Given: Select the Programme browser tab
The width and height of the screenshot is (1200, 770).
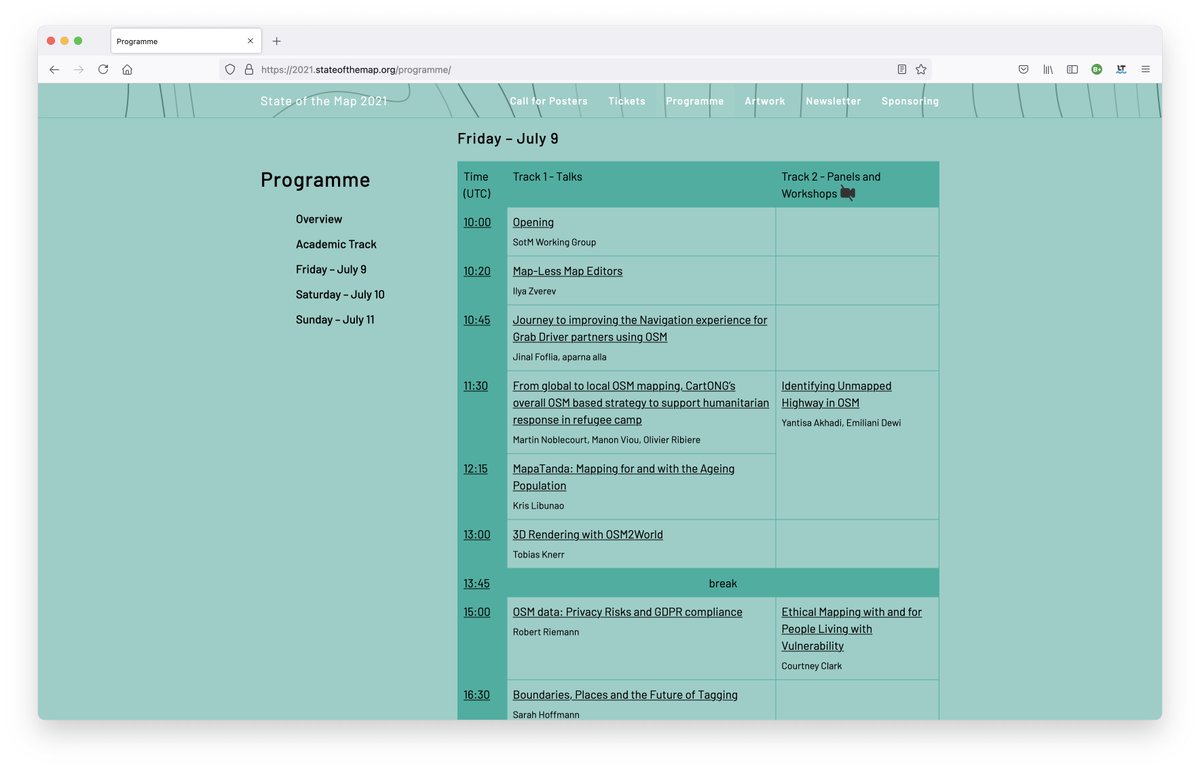Looking at the screenshot, I should 184,41.
